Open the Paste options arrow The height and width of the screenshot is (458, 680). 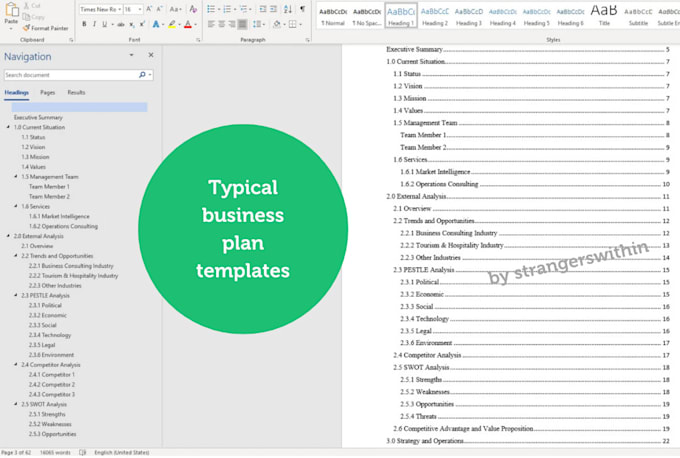click(x=11, y=28)
